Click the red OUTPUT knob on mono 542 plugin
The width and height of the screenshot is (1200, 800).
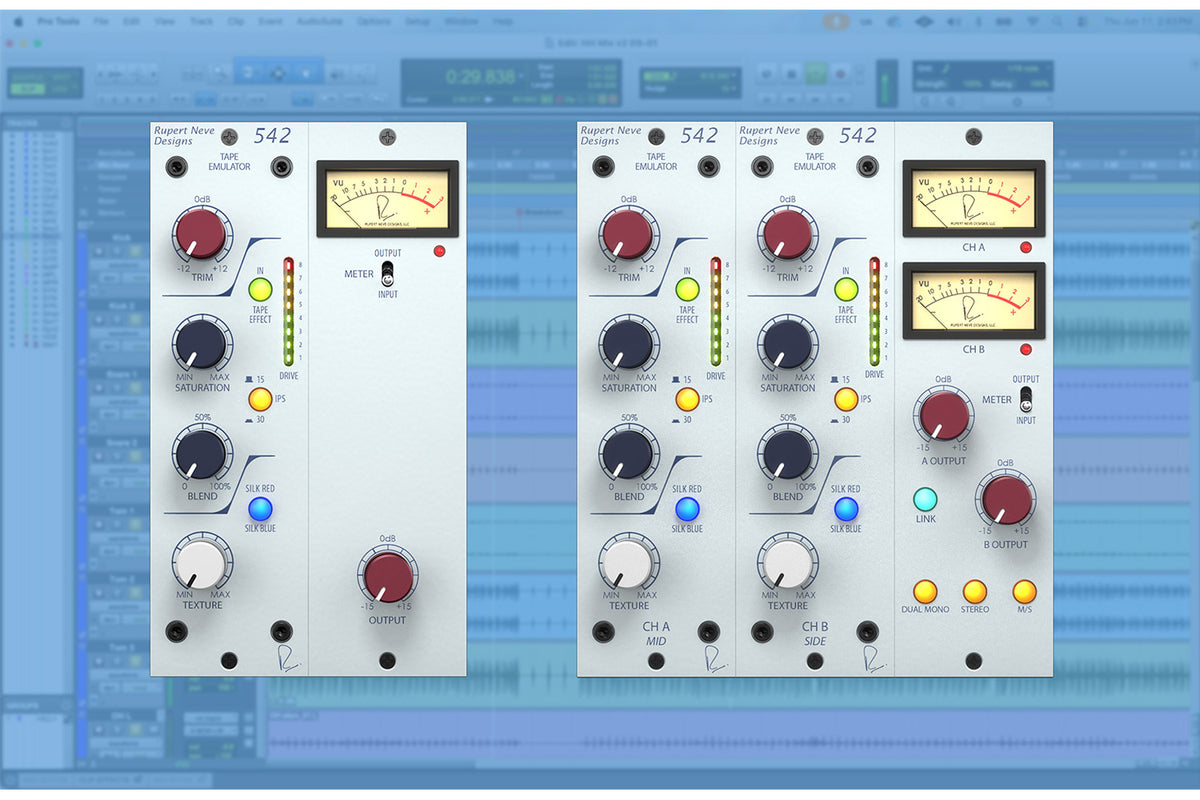[387, 577]
